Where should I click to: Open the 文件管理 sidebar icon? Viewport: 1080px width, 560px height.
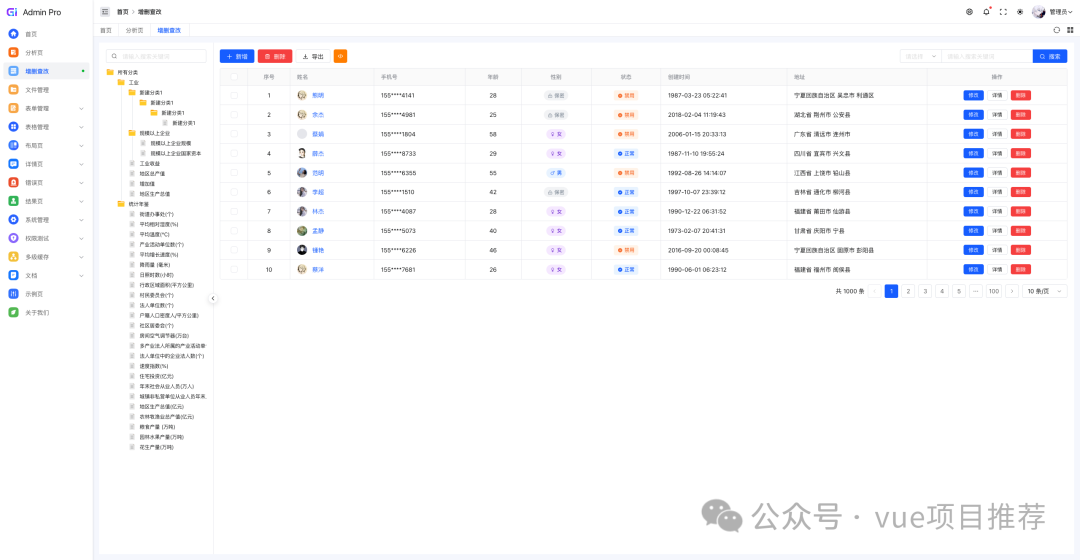click(x=13, y=90)
